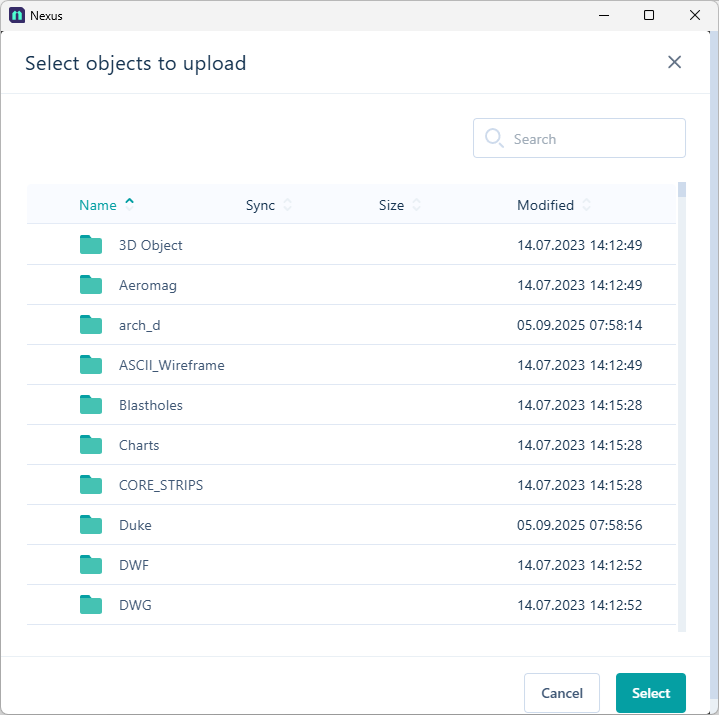Close the upload dialog with X
Viewport: 719px width, 715px height.
674,62
